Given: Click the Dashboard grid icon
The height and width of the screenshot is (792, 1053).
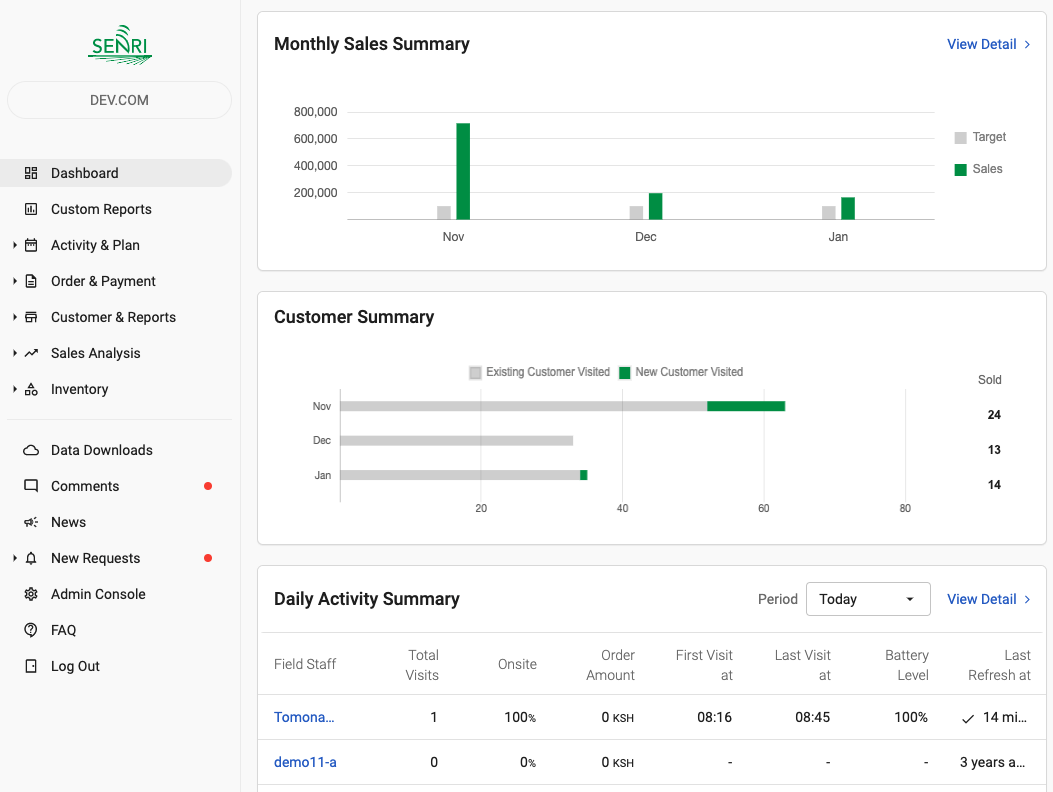Looking at the screenshot, I should (31, 173).
